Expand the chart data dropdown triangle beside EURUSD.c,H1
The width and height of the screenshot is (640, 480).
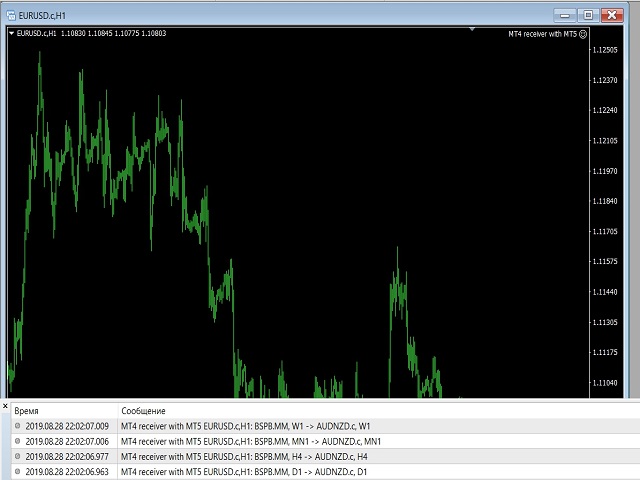(x=11, y=33)
